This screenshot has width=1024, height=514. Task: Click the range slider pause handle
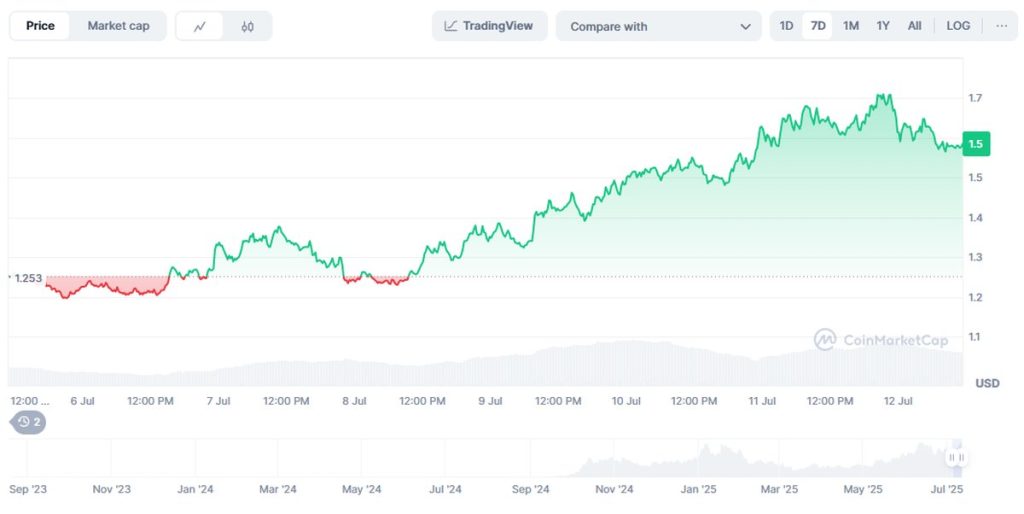957,457
